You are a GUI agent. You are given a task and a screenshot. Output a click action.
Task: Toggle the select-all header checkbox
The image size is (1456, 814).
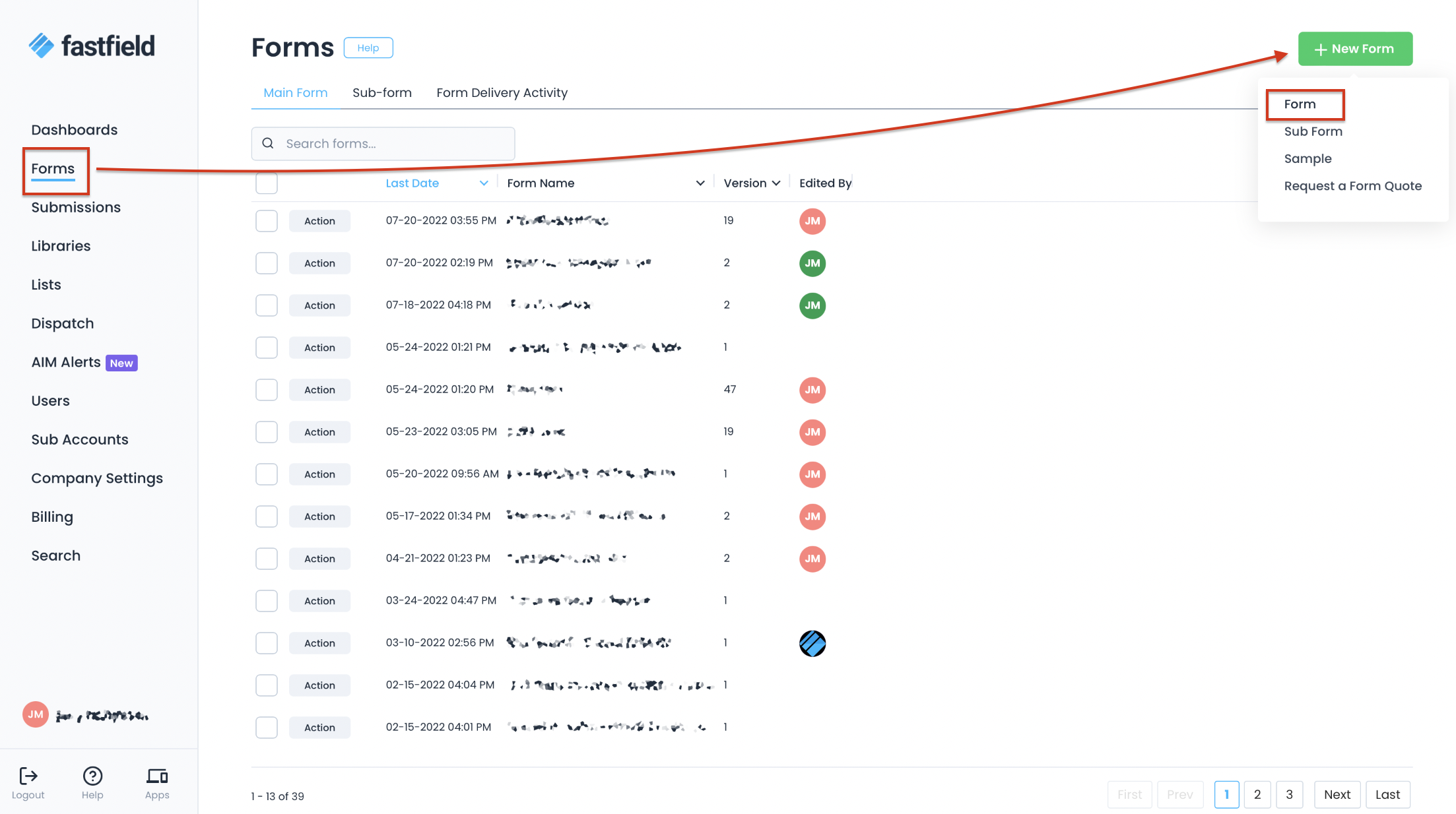[x=266, y=183]
